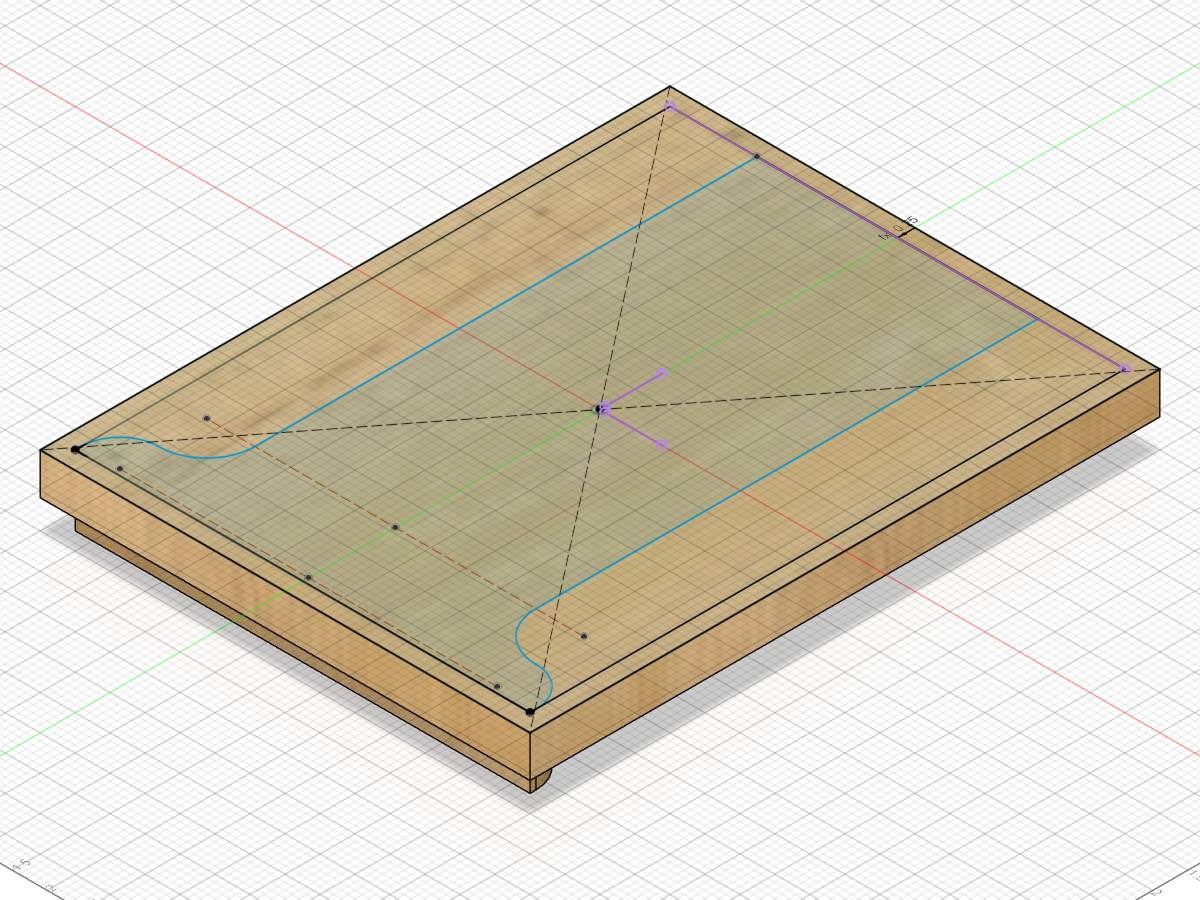The width and height of the screenshot is (1200, 900).
Task: Select the orange dashed construction line
Action: coord(395,527)
